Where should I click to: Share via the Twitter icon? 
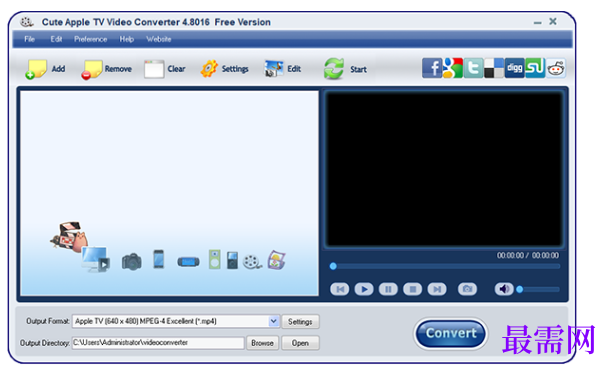coord(473,68)
